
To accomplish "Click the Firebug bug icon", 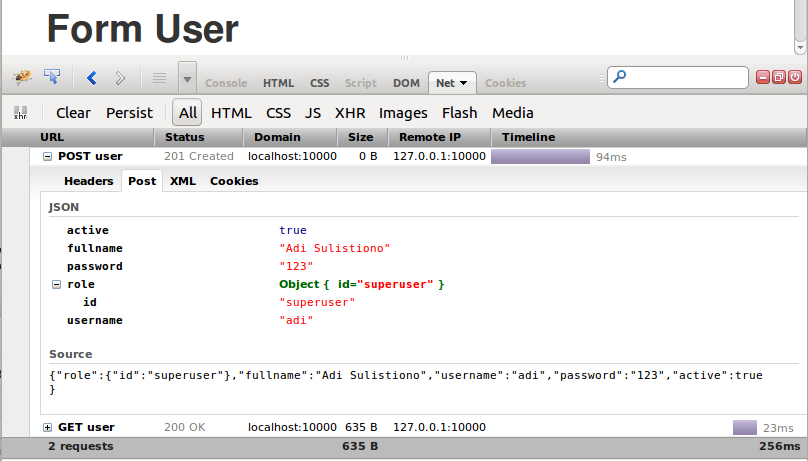I will (22, 77).
